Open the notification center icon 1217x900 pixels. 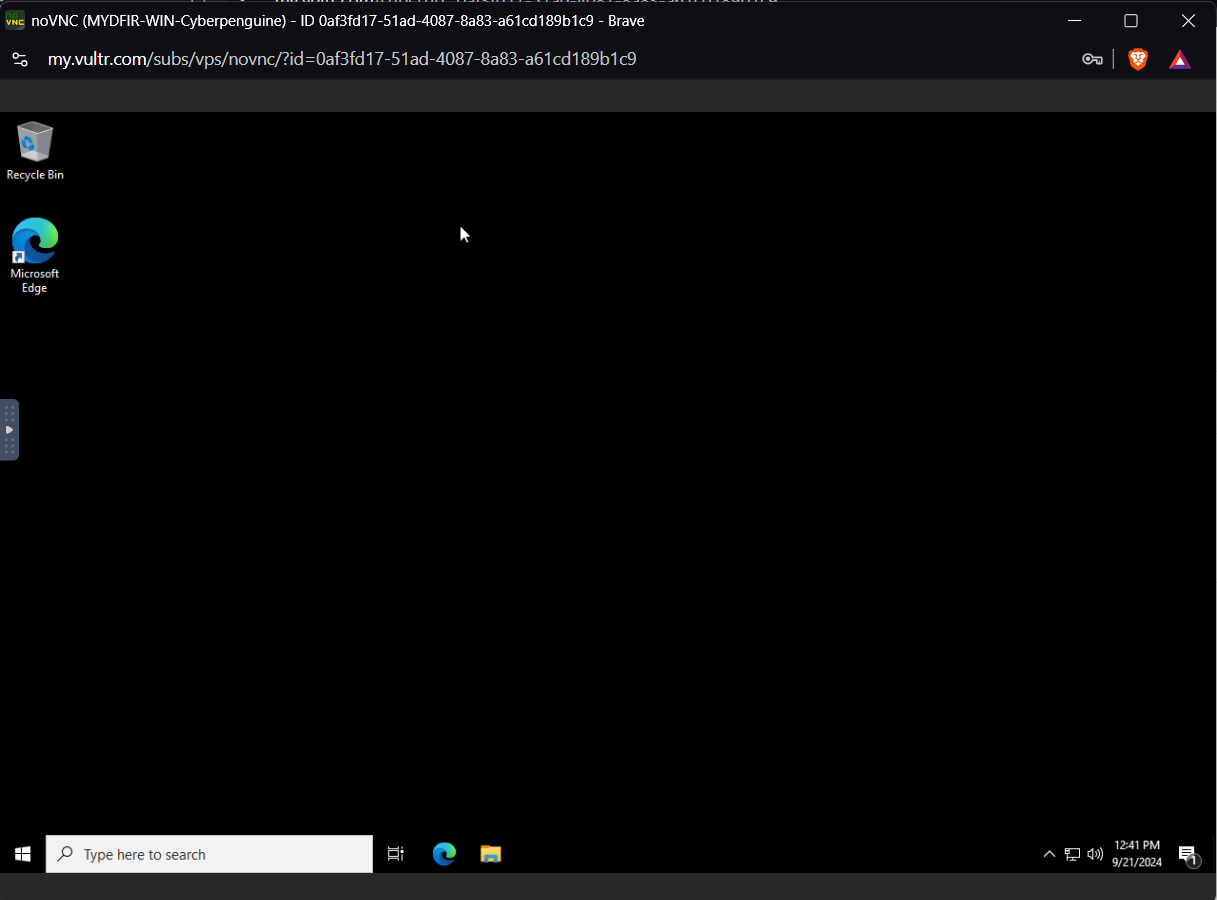(x=1188, y=854)
